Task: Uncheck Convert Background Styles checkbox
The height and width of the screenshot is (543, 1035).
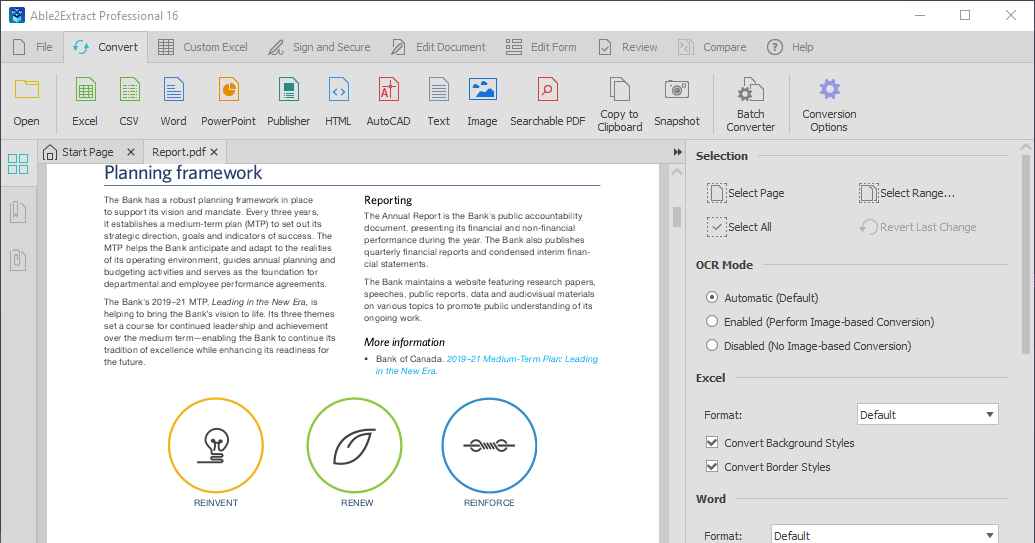Action: coord(712,443)
